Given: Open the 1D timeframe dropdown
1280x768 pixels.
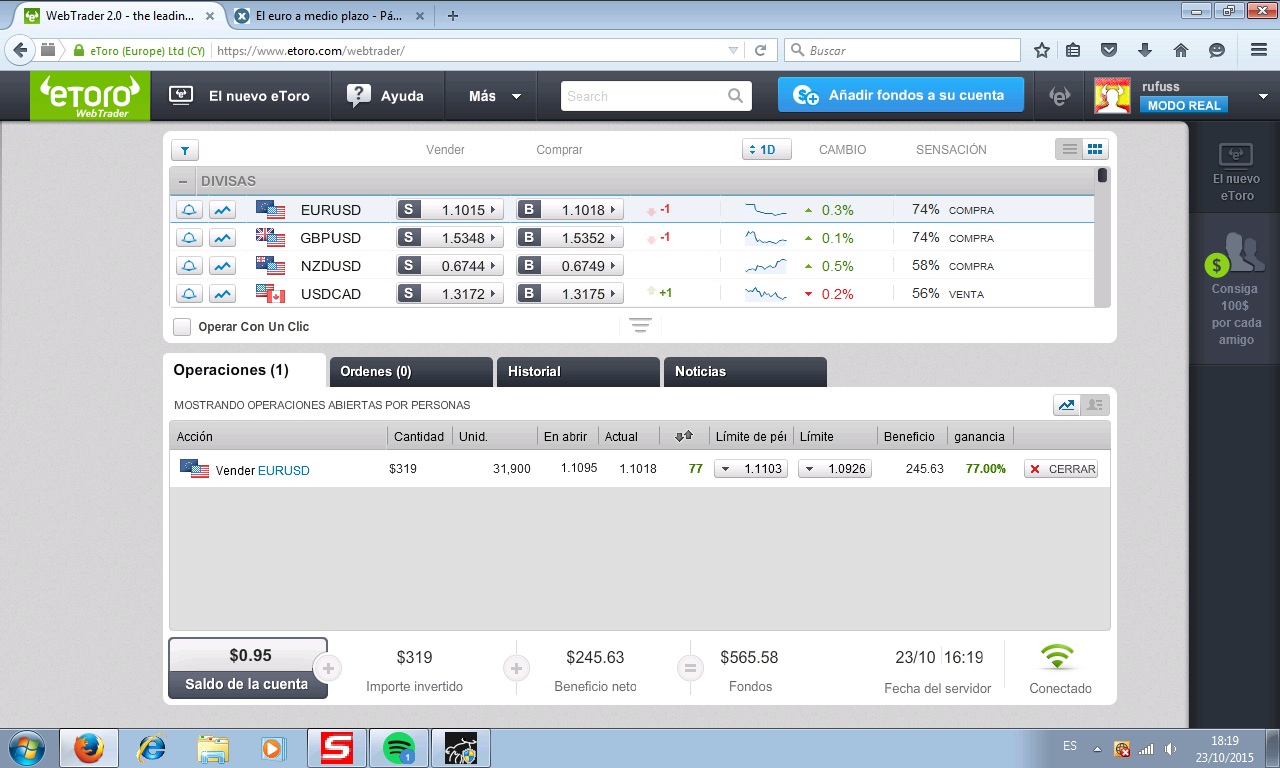Looking at the screenshot, I should click(767, 150).
